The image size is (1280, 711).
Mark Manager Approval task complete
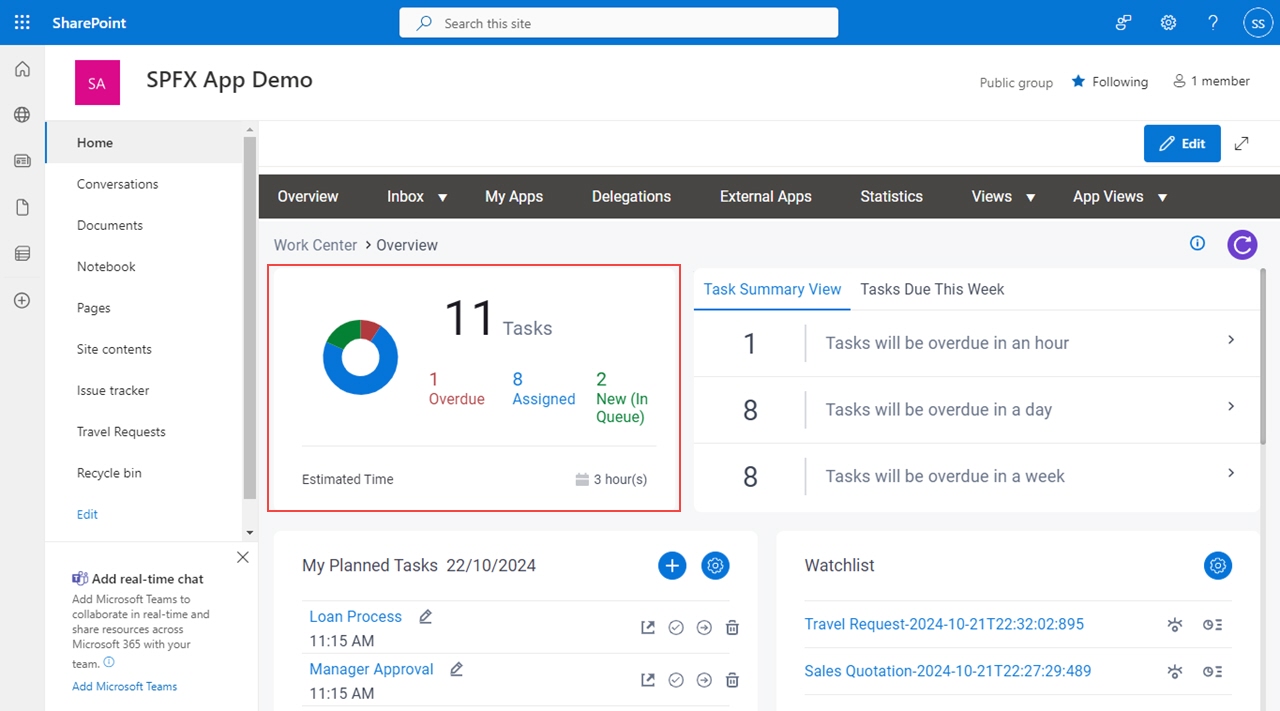pyautogui.click(x=676, y=679)
